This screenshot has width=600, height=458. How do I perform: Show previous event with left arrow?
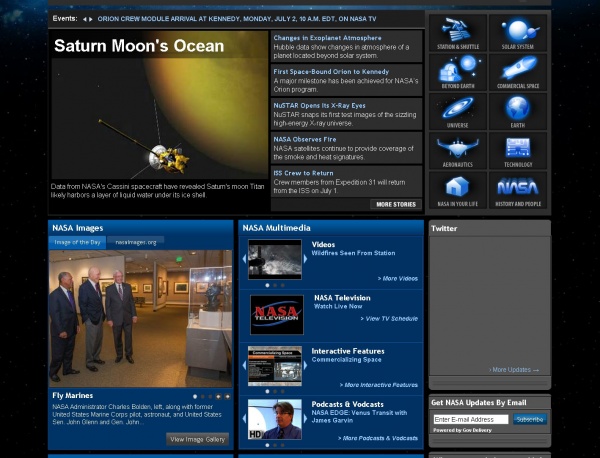pos(85,19)
